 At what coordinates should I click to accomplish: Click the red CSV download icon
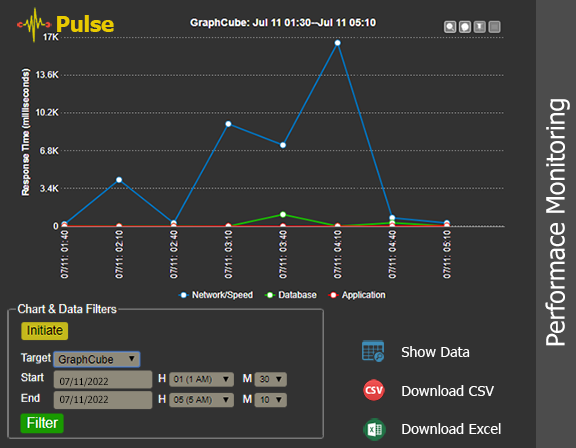click(374, 390)
